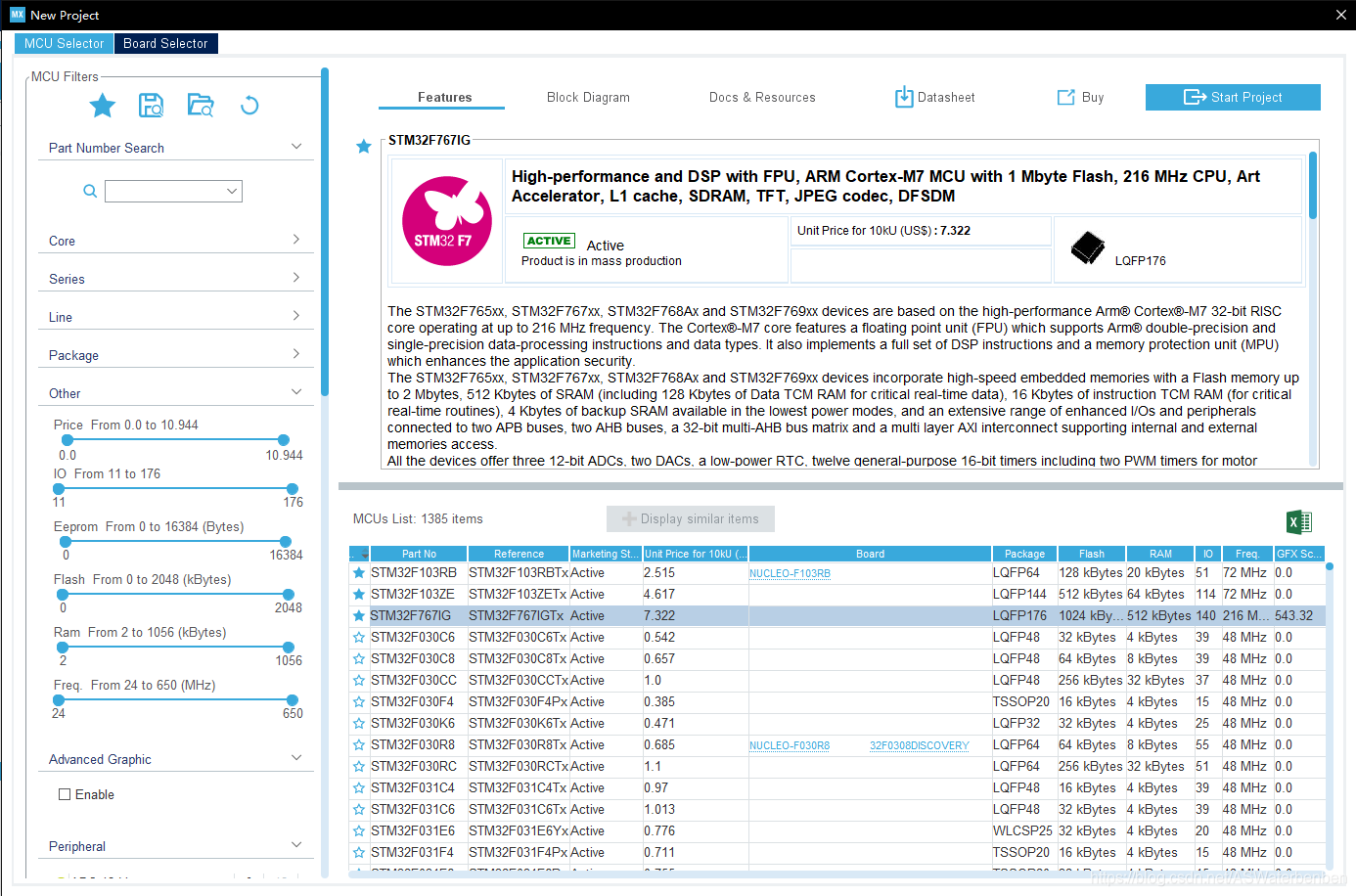Click the MCU filters panel scrollbar
Viewport: 1356px width, 896px height.
coord(325,232)
